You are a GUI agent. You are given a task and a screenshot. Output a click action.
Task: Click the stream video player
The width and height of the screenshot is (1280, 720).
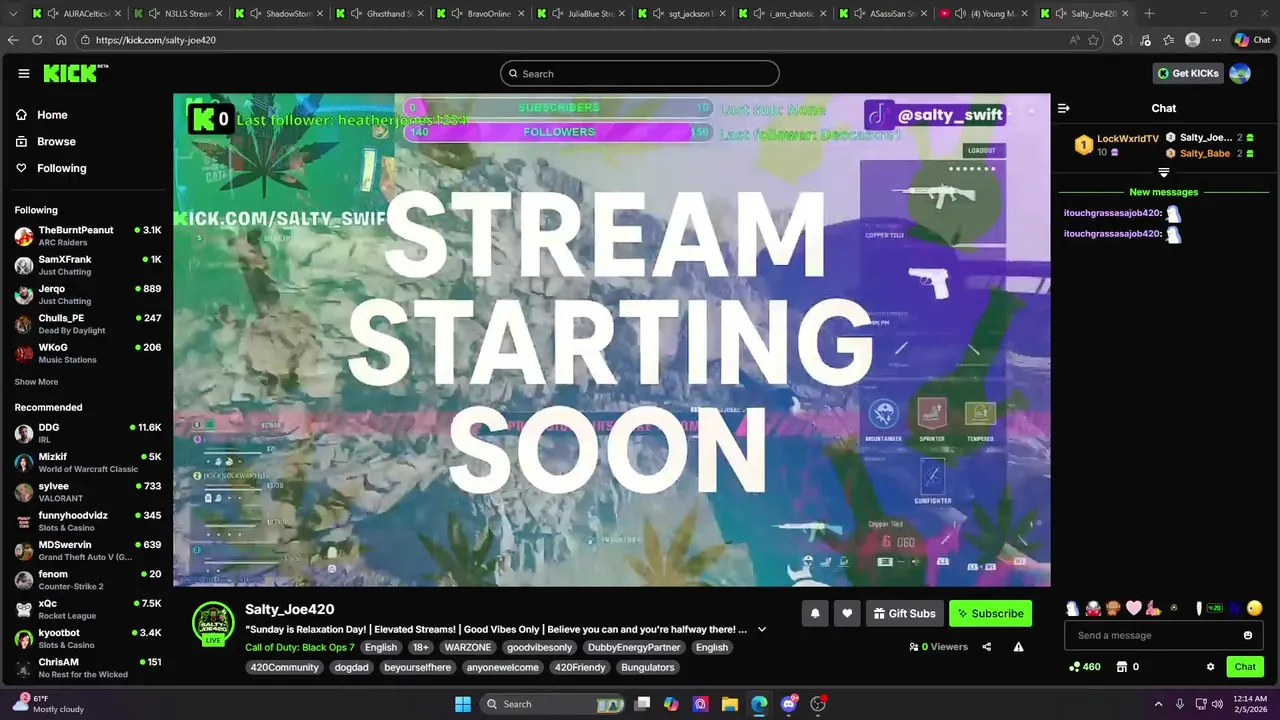(x=612, y=340)
